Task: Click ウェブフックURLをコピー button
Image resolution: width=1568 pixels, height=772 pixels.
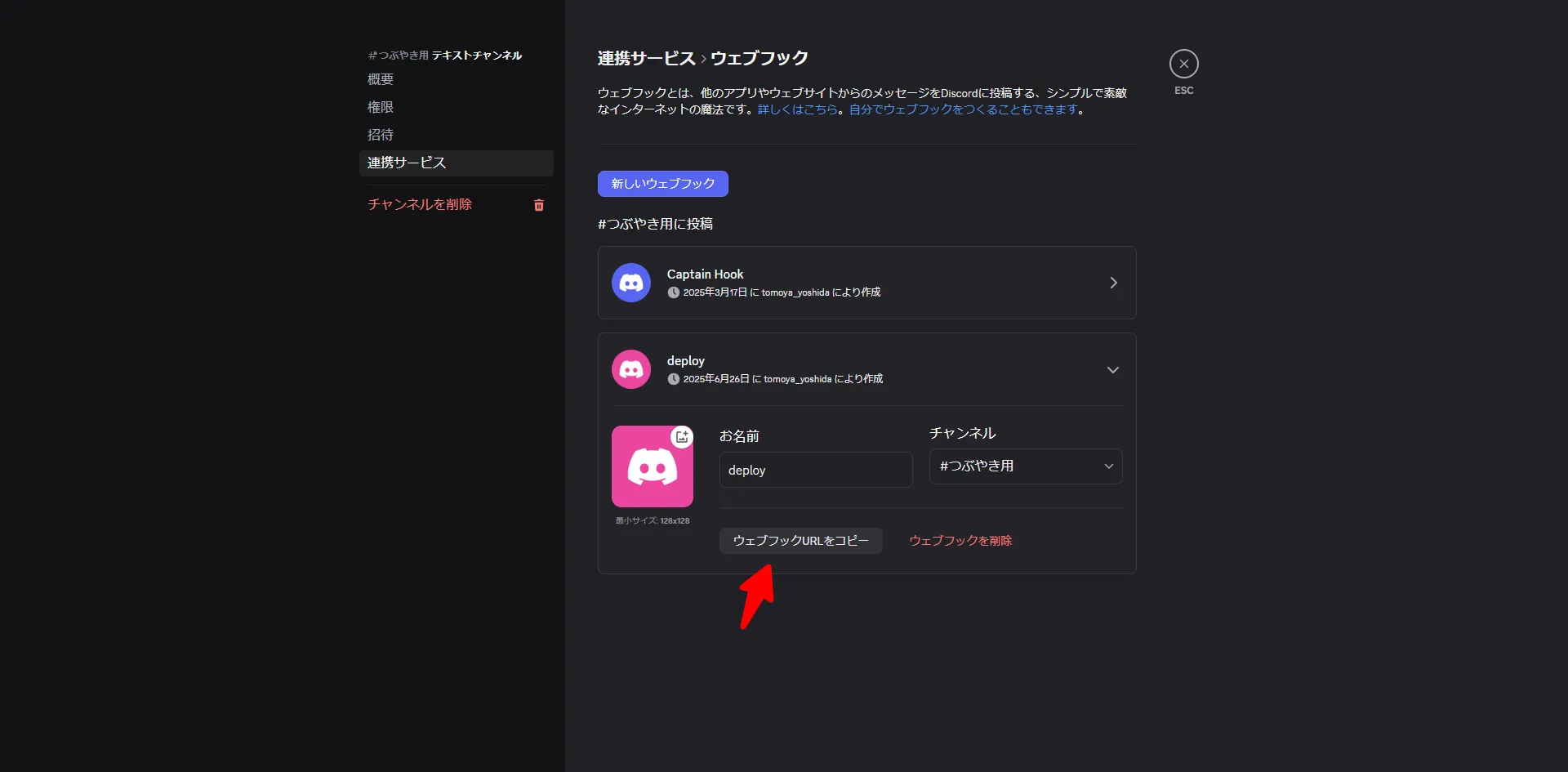Action: (801, 541)
